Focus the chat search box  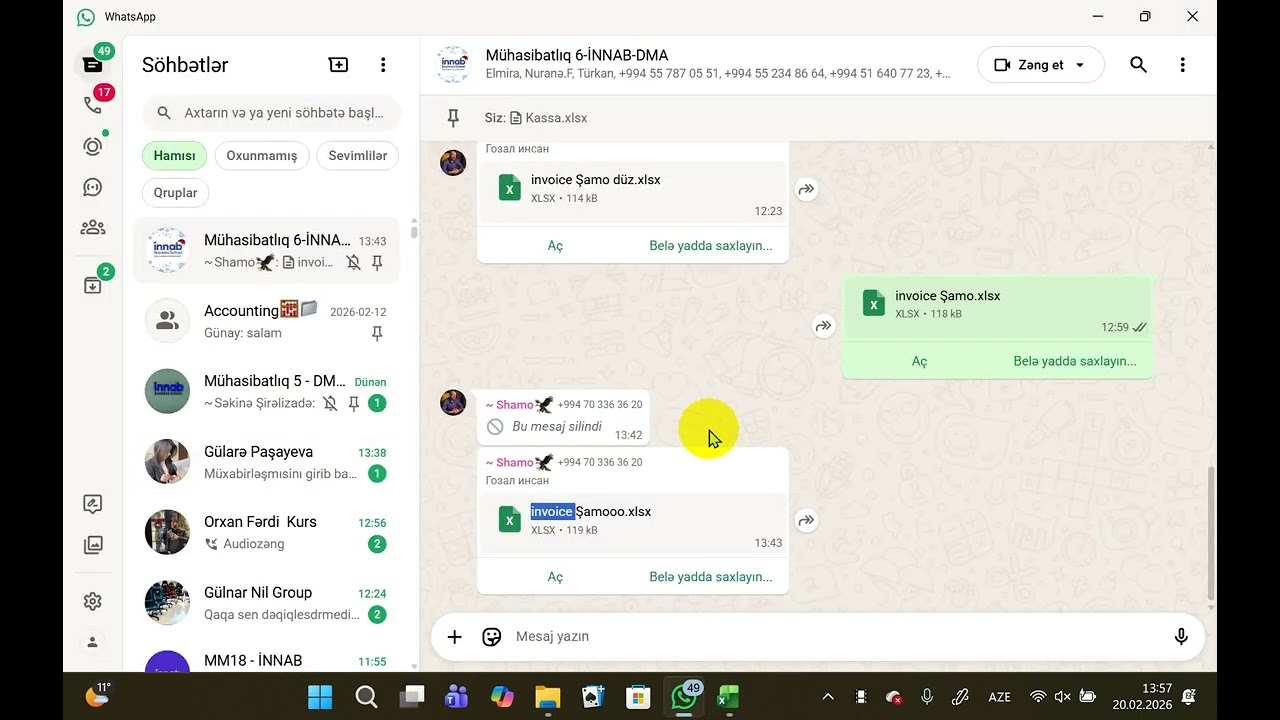click(x=271, y=113)
